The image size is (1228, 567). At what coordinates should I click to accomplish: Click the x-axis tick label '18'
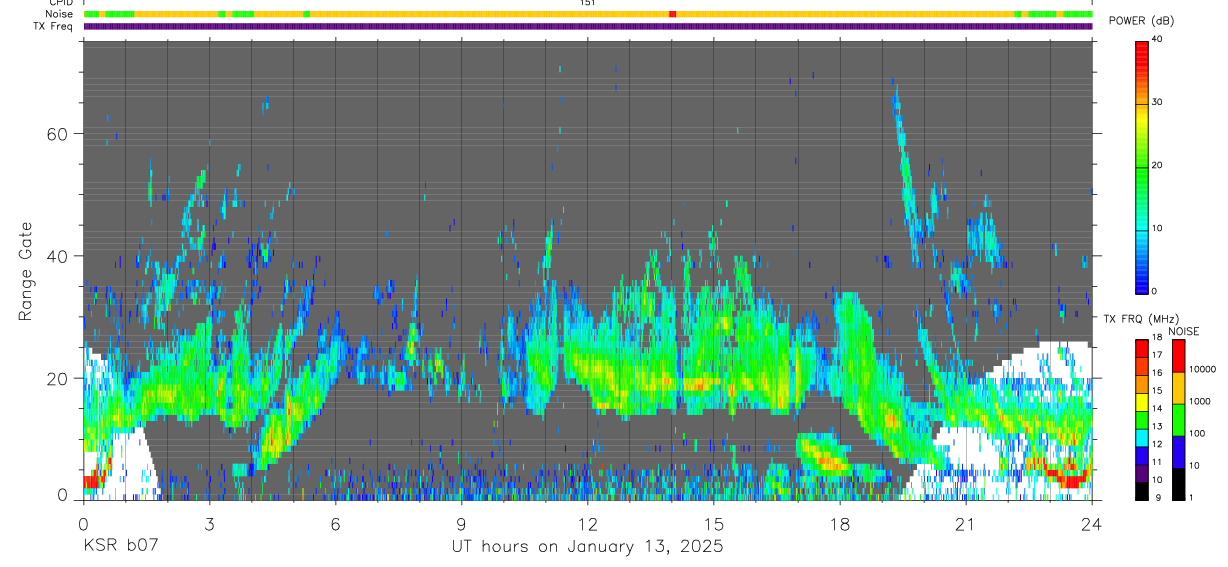coord(840,524)
